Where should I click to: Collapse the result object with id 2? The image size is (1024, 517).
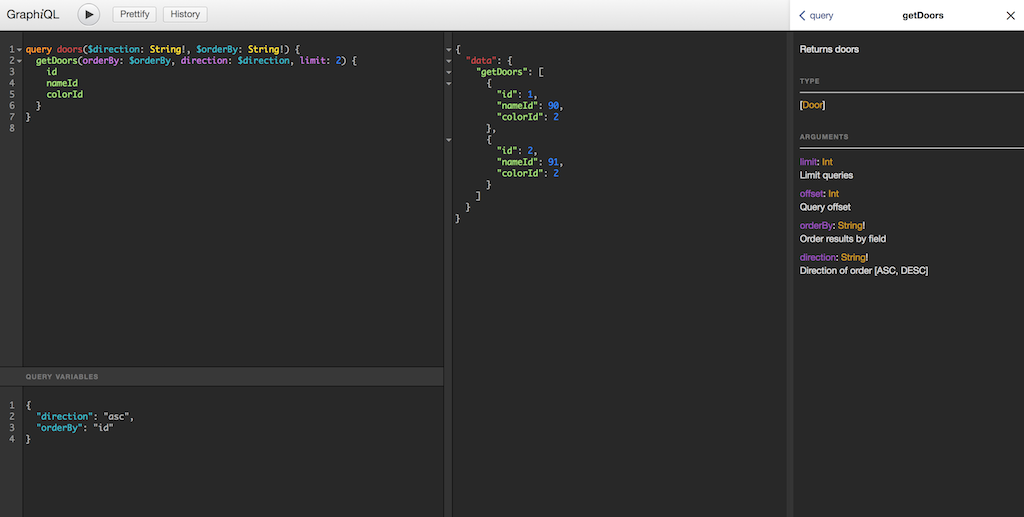coord(448,140)
